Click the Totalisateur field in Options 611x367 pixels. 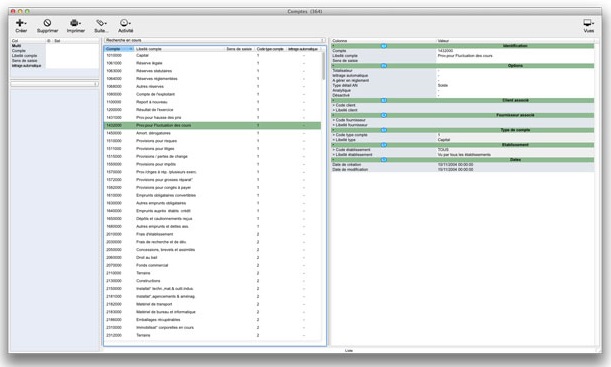point(463,71)
